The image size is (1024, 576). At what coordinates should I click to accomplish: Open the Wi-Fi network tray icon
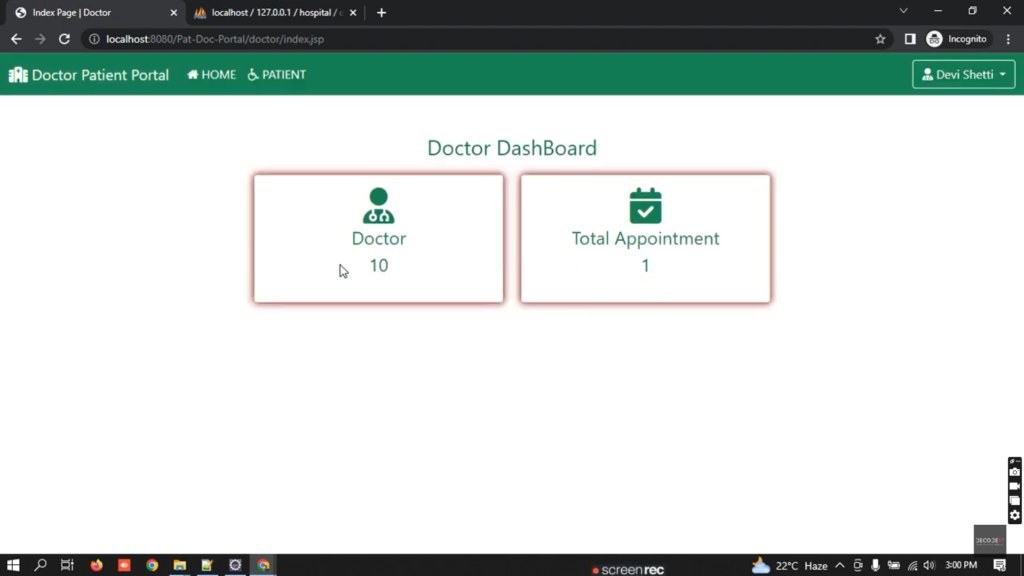(x=912, y=566)
